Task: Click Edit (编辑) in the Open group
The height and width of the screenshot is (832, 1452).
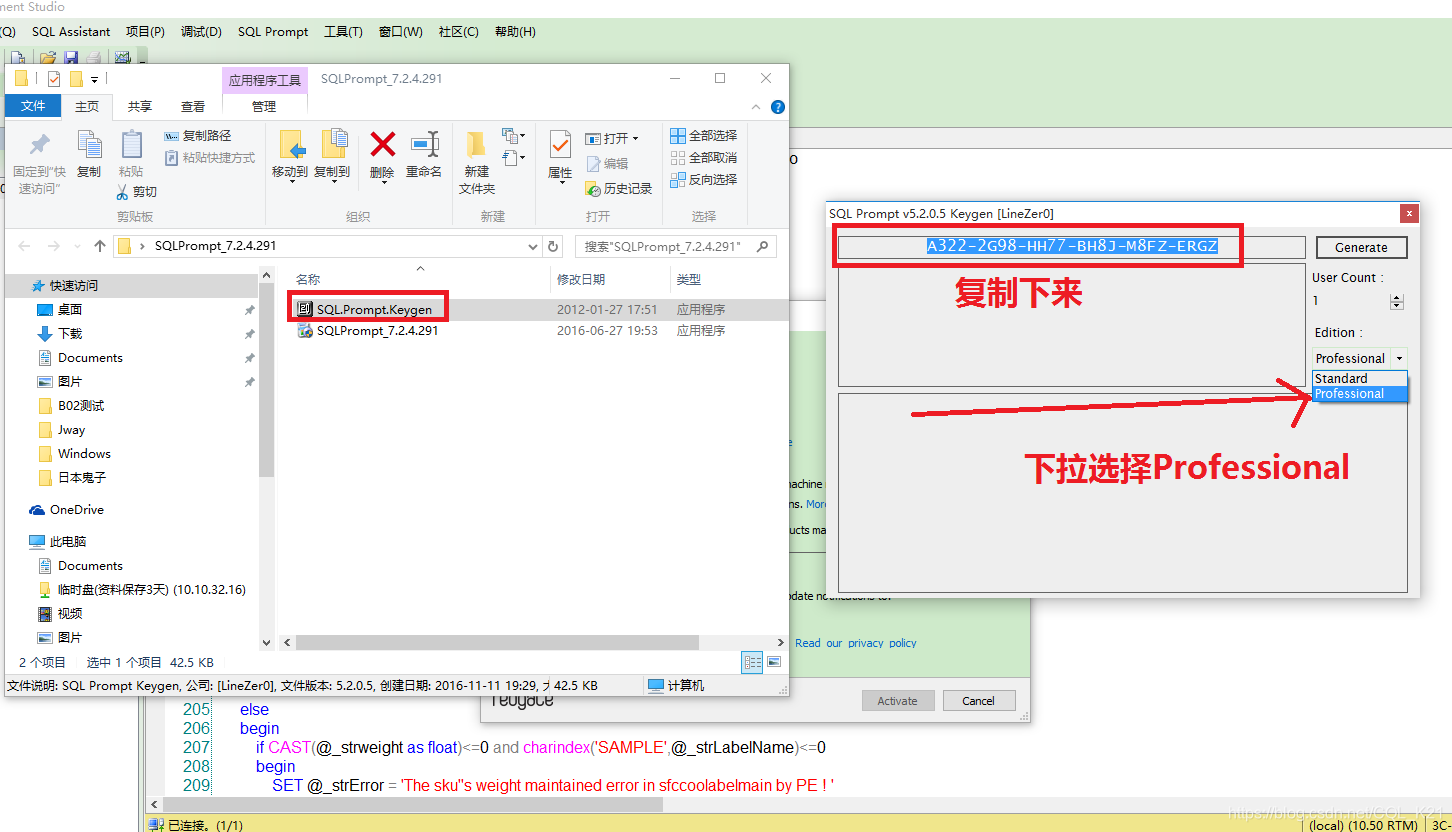Action: [x=607, y=164]
